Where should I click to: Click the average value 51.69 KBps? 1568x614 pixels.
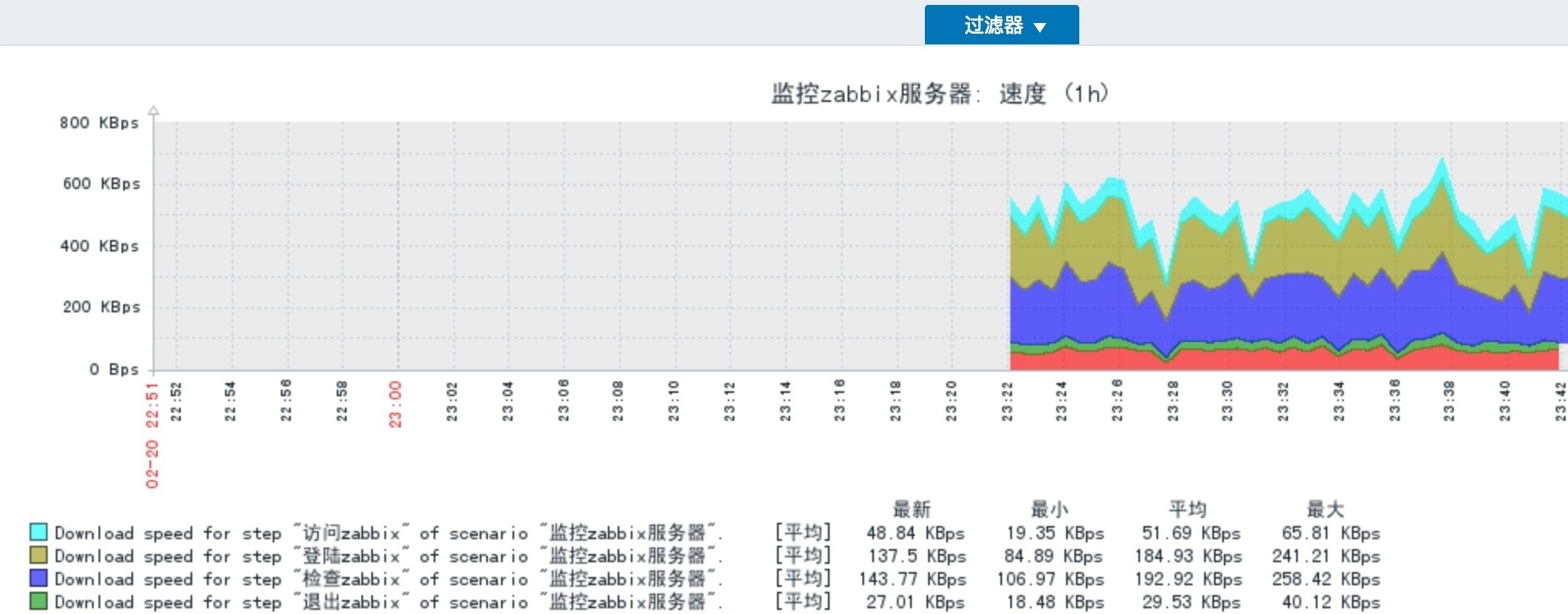click(1191, 533)
